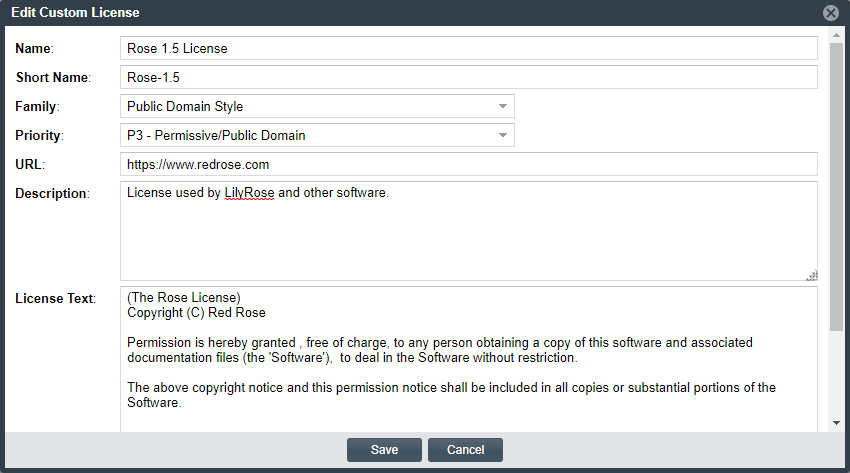
Task: Focus the Short Name input field
Action: click(468, 77)
